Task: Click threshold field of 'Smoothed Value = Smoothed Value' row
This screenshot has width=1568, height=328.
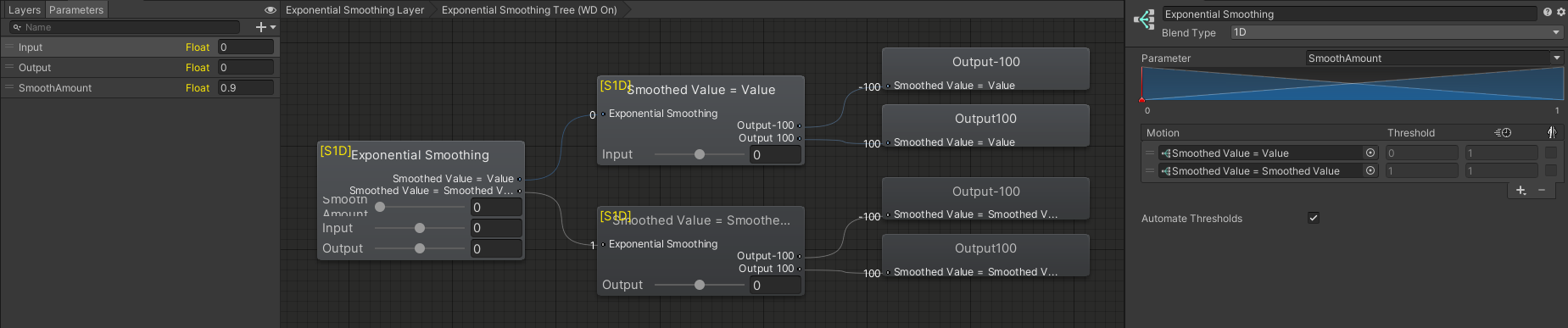Action: [x=1421, y=170]
